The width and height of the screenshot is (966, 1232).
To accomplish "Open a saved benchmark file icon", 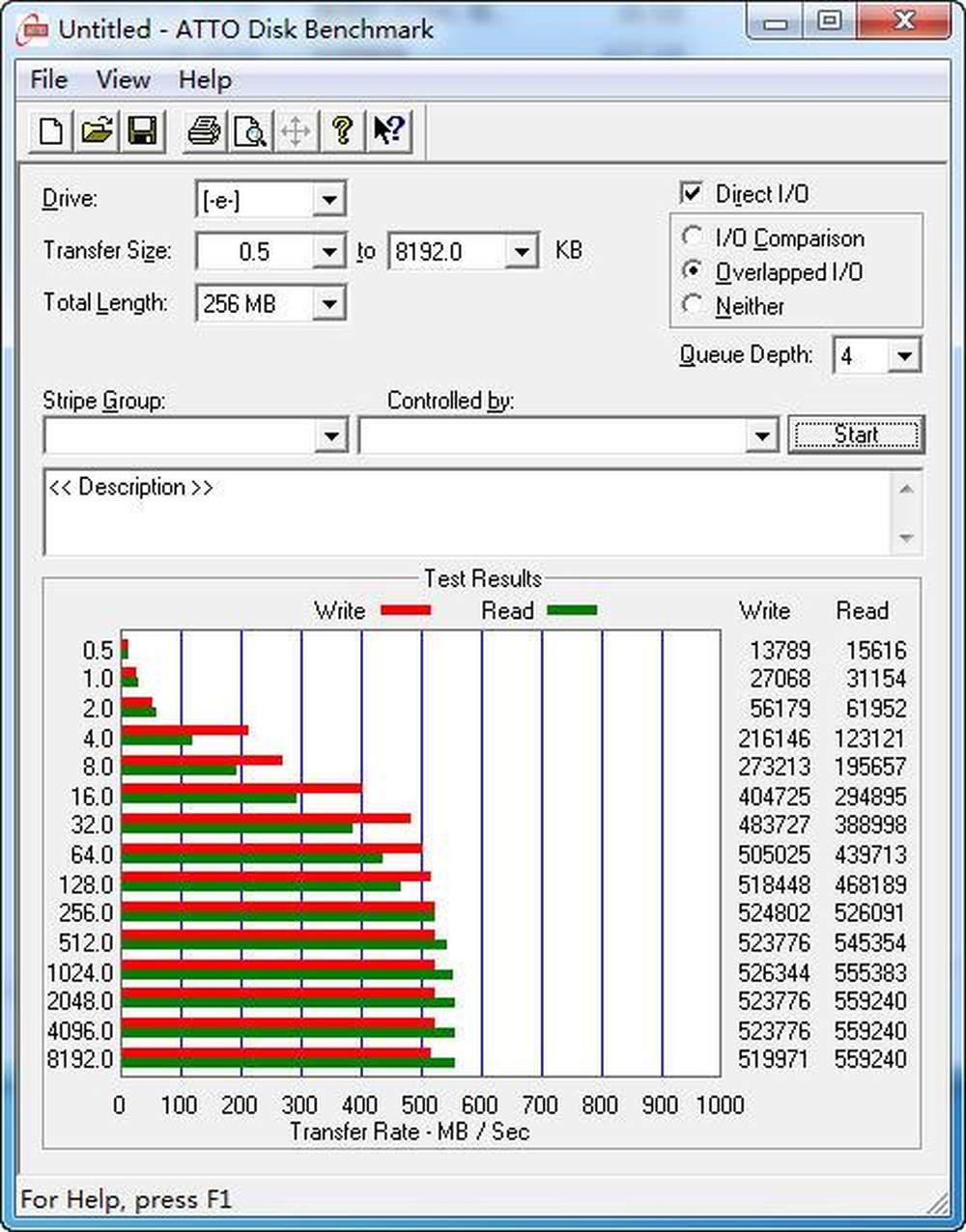I will point(97,130).
